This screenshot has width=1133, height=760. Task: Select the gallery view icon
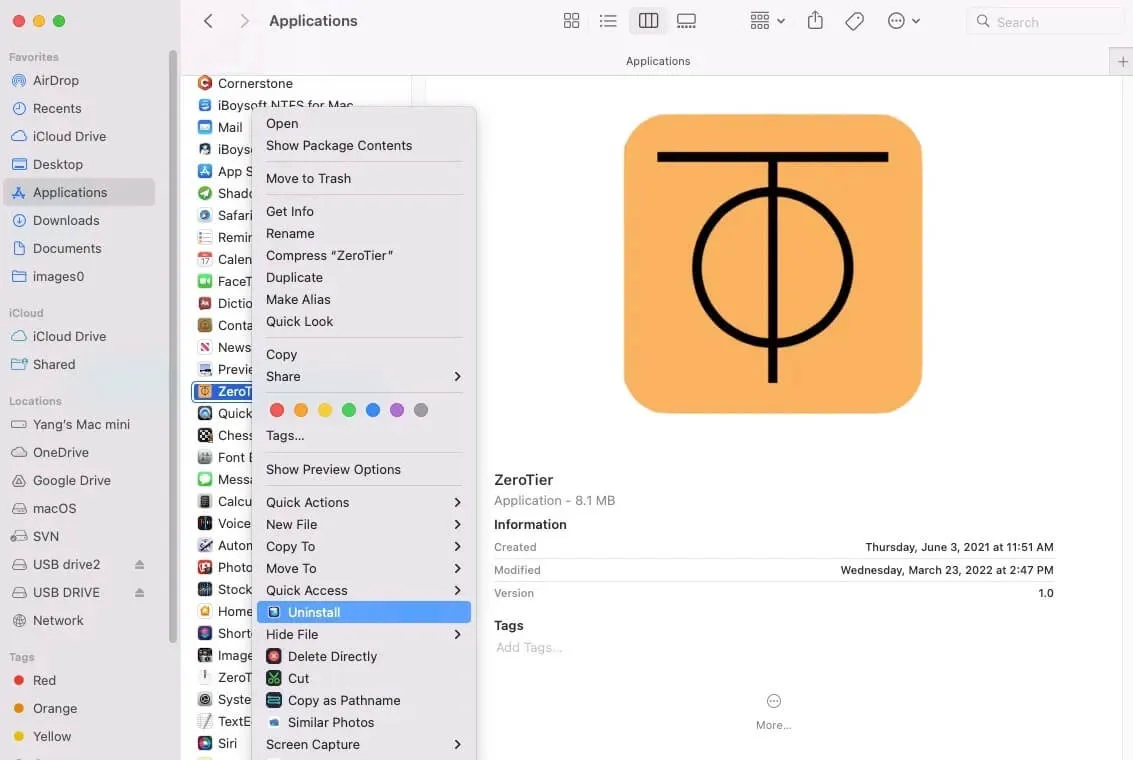pyautogui.click(x=686, y=20)
